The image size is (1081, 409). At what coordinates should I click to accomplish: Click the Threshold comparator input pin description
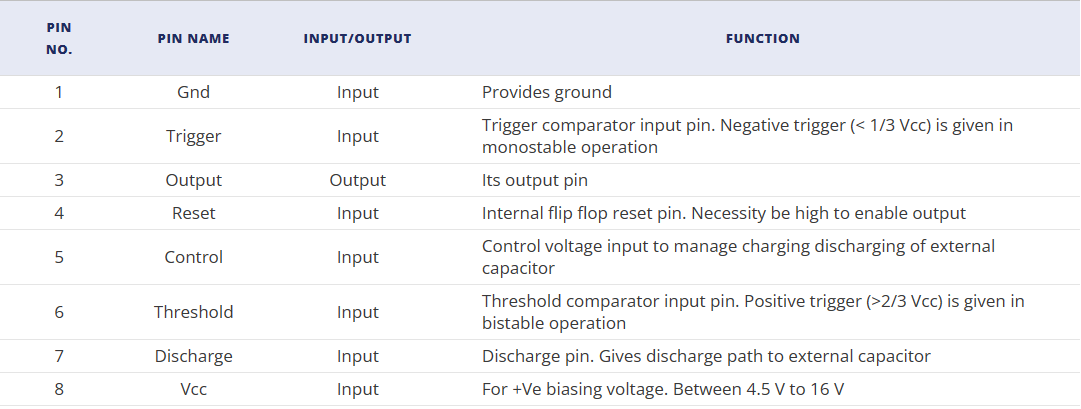point(753,312)
